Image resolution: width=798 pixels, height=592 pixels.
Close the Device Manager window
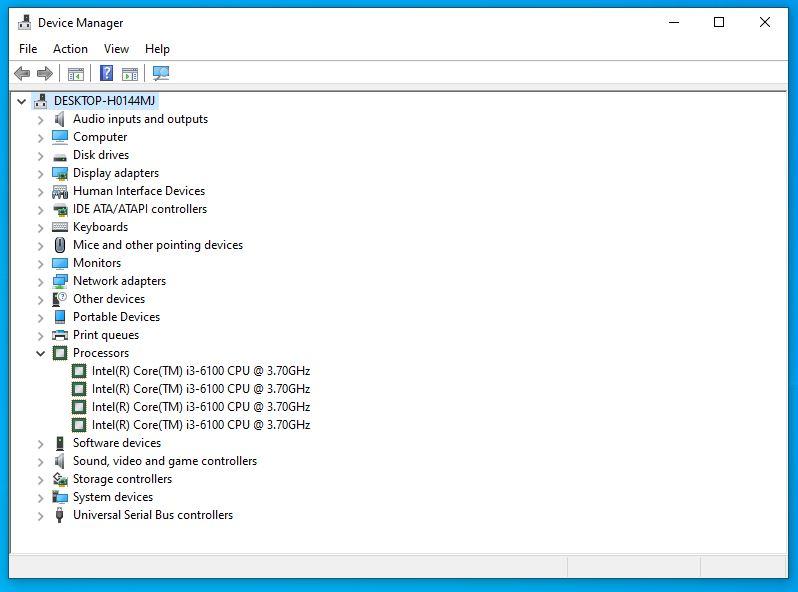764,22
